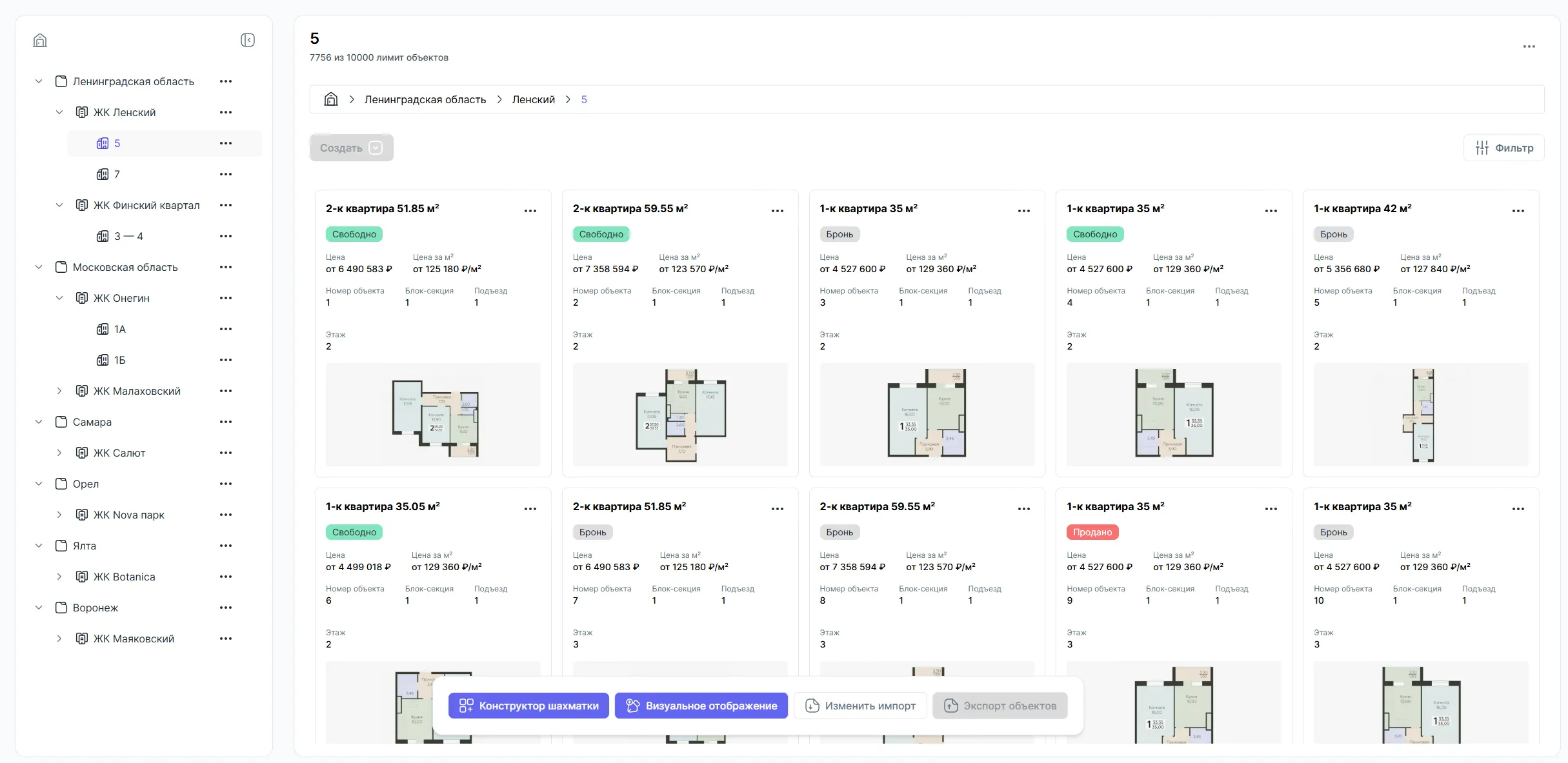The height and width of the screenshot is (763, 1568).
Task: Open the three-dot menu for ЖК Салют
Action: [226, 453]
